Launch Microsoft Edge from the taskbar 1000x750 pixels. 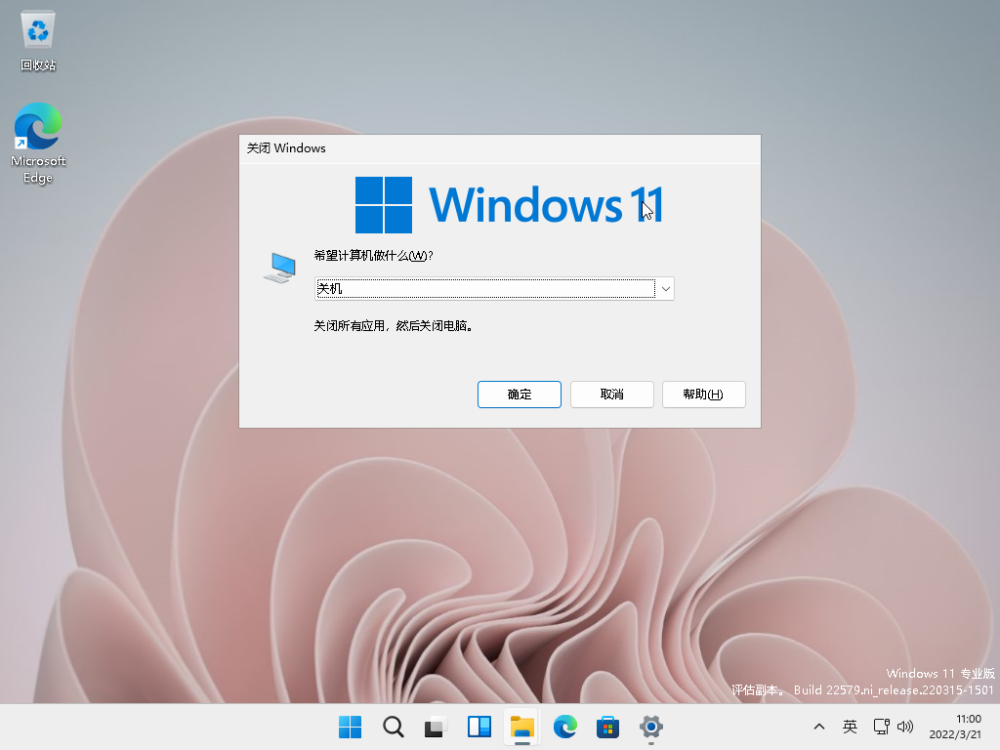(x=565, y=726)
